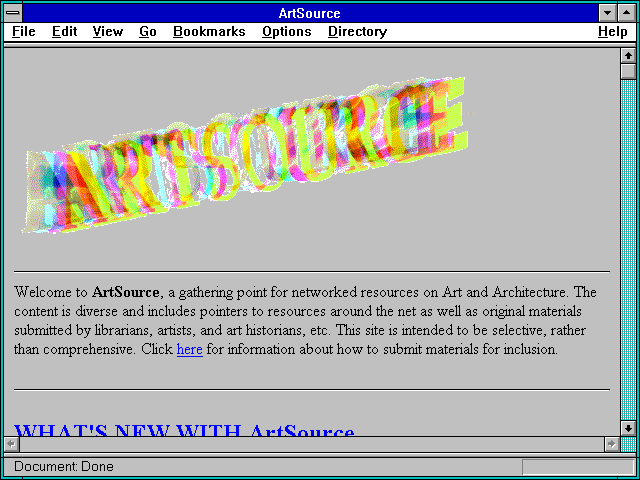The height and width of the screenshot is (480, 640).
Task: Click the horizontal scrollbar right arrow
Action: pyautogui.click(x=611, y=444)
